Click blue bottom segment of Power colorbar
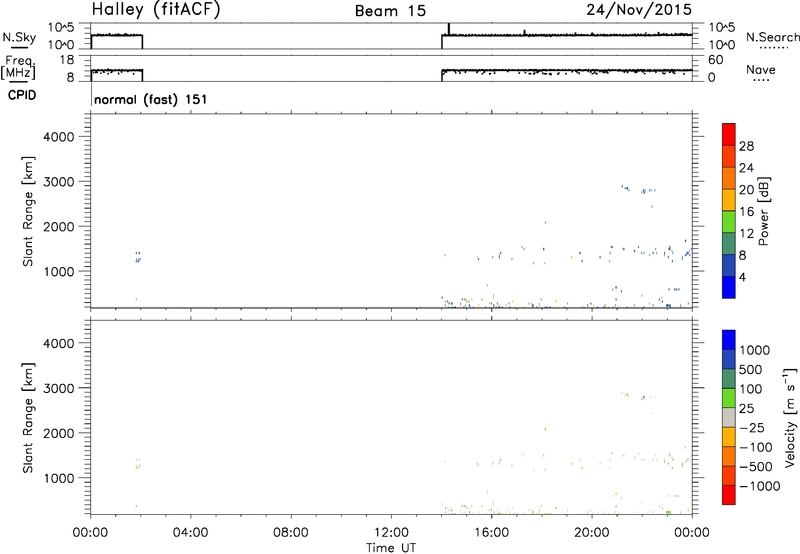Screen dimensions: 800x554 [x=729, y=287]
